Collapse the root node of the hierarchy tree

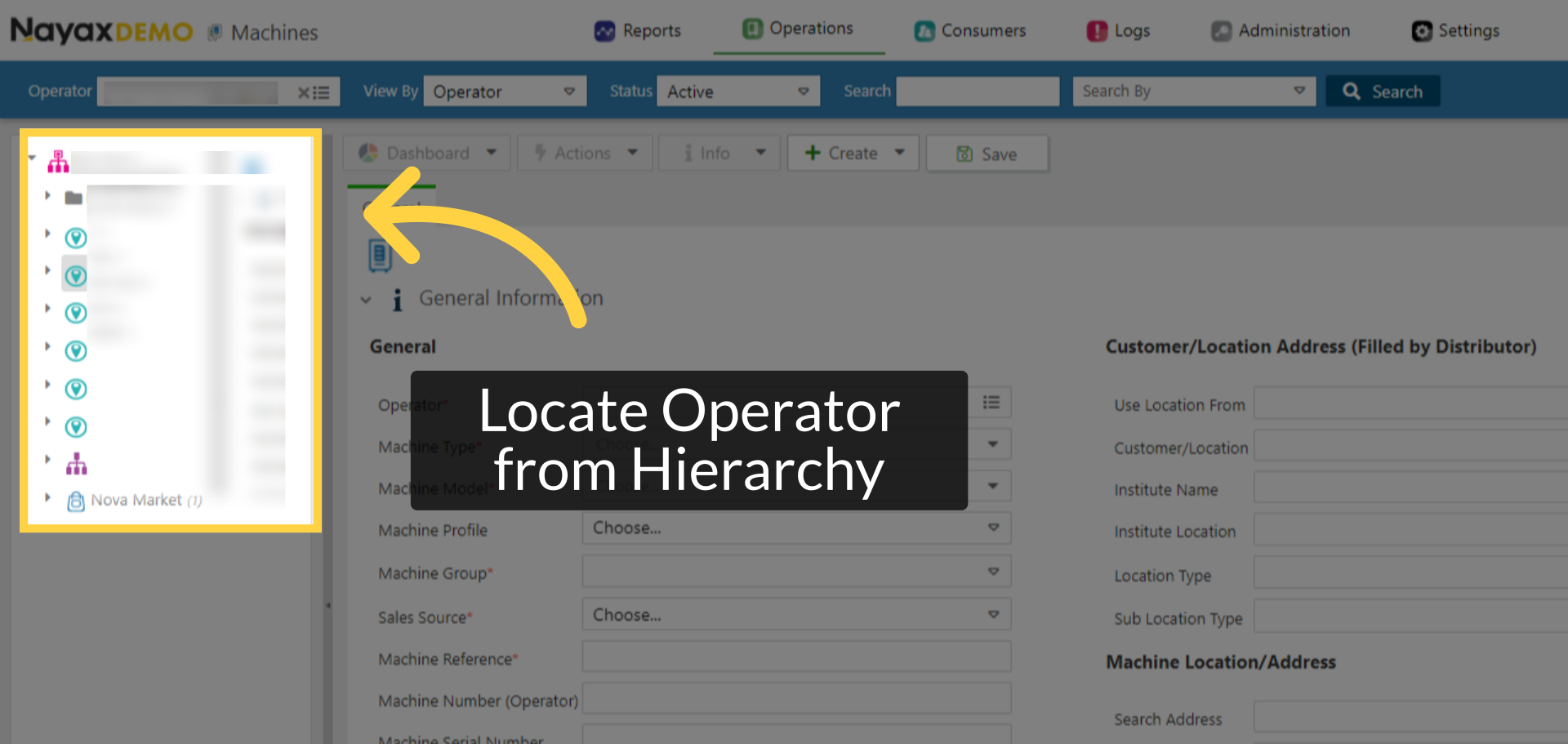[x=32, y=157]
